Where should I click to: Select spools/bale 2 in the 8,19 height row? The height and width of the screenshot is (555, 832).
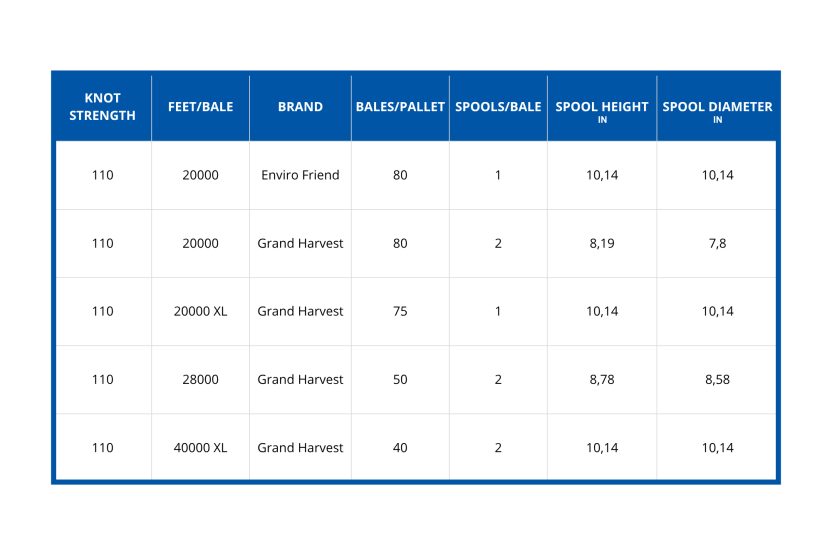pos(498,244)
